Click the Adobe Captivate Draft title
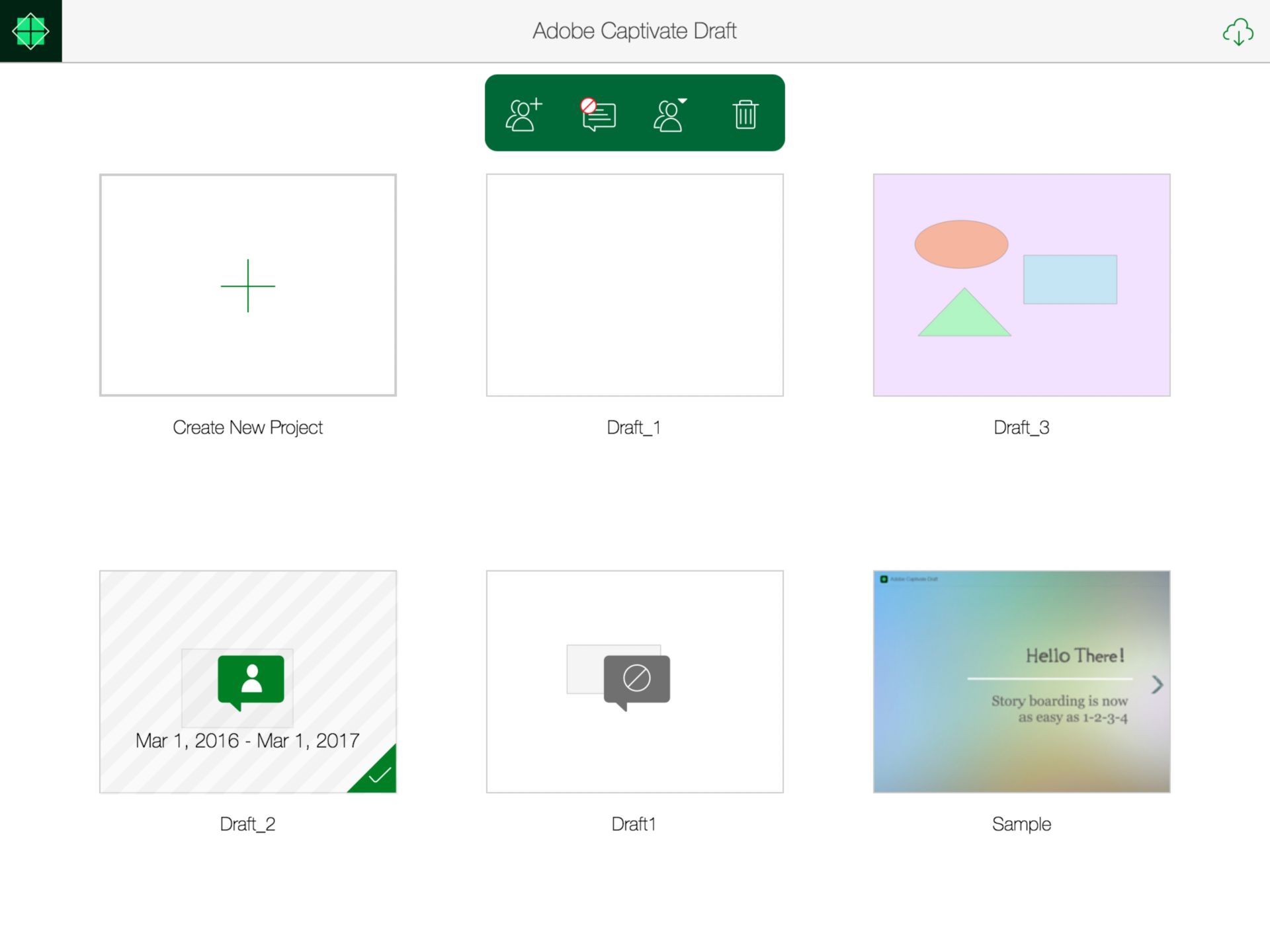This screenshot has height=952, width=1270. [x=634, y=31]
